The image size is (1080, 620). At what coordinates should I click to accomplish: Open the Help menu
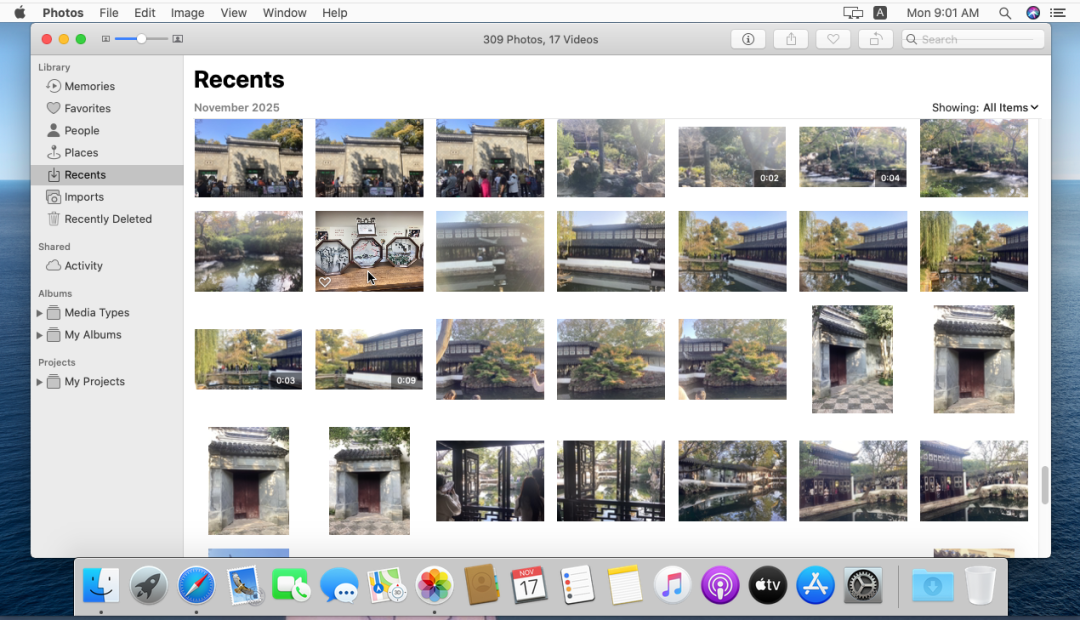pos(335,12)
